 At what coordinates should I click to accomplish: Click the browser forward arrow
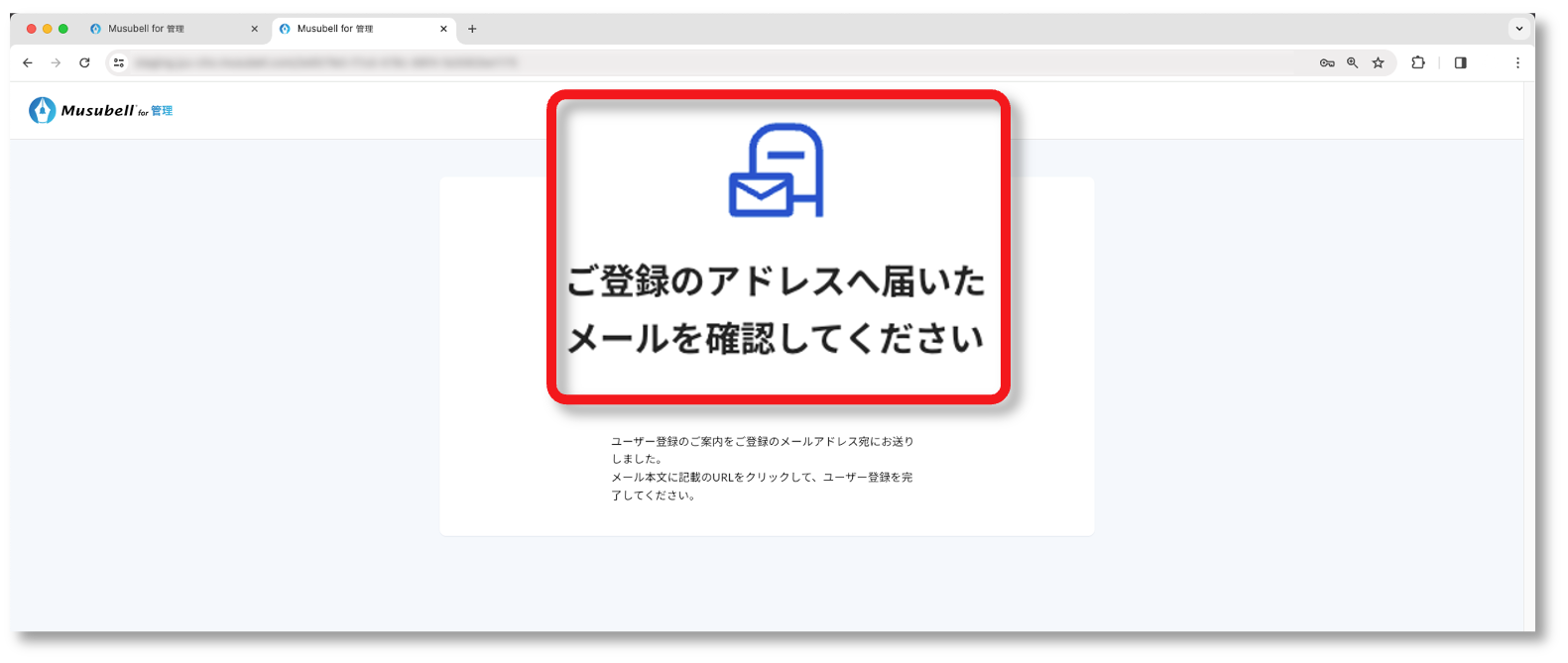pos(56,62)
